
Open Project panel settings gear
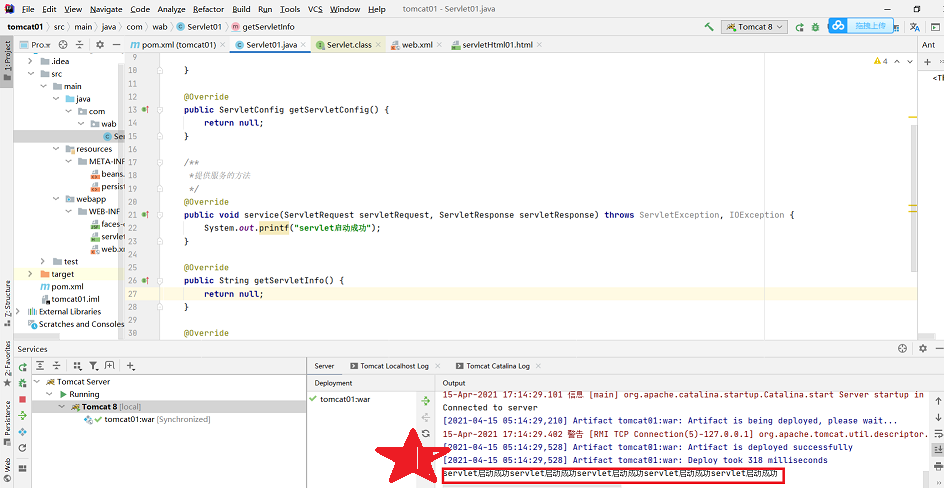100,45
